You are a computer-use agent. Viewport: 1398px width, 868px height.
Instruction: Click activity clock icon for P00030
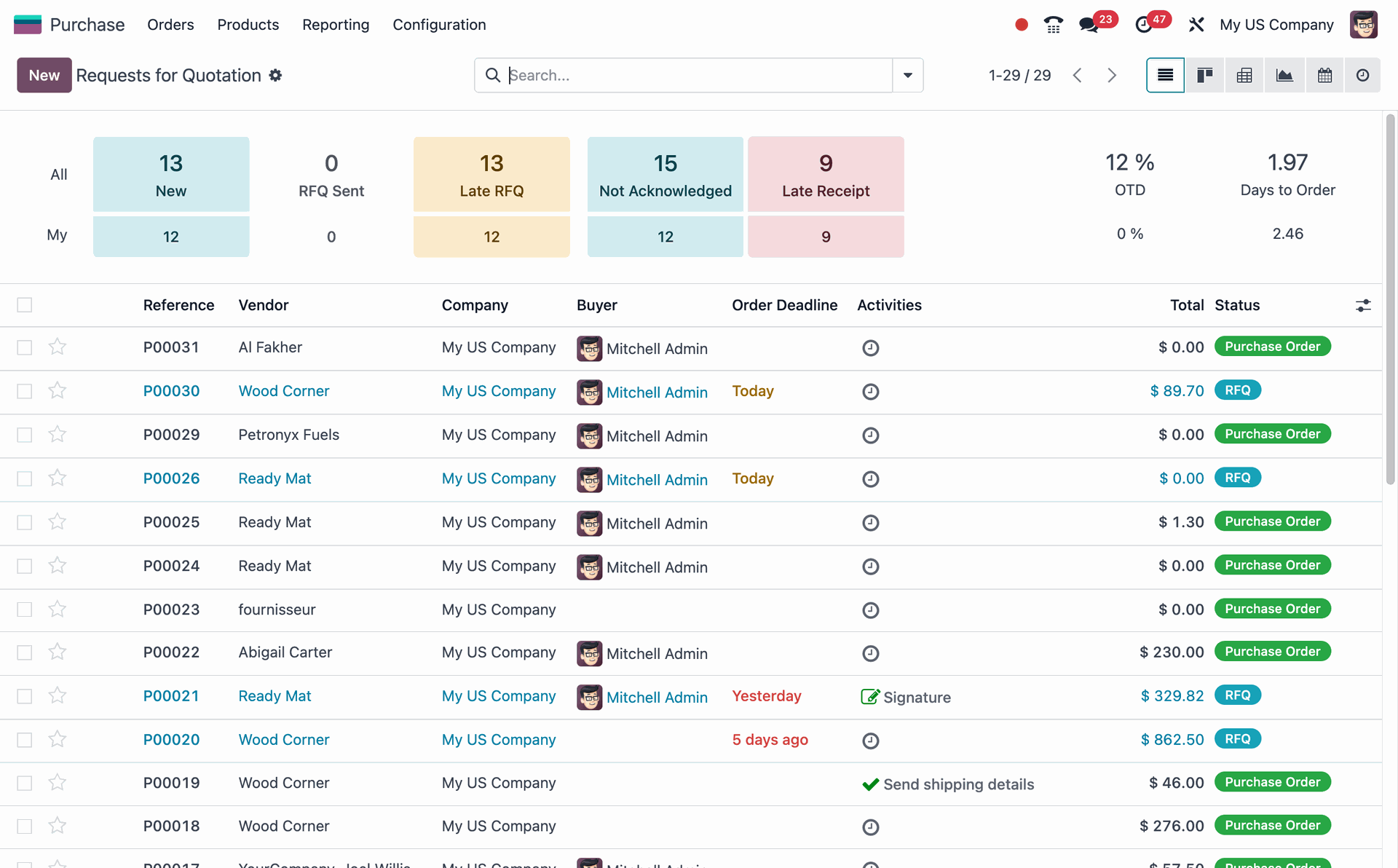click(x=870, y=392)
